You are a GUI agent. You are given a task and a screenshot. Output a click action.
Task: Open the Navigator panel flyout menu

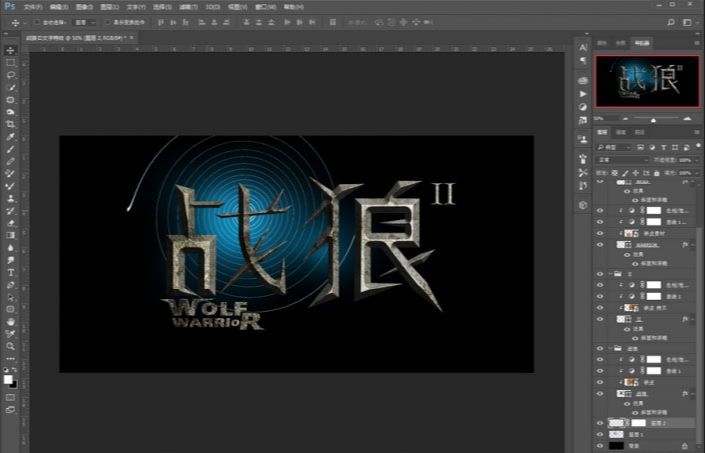click(697, 43)
